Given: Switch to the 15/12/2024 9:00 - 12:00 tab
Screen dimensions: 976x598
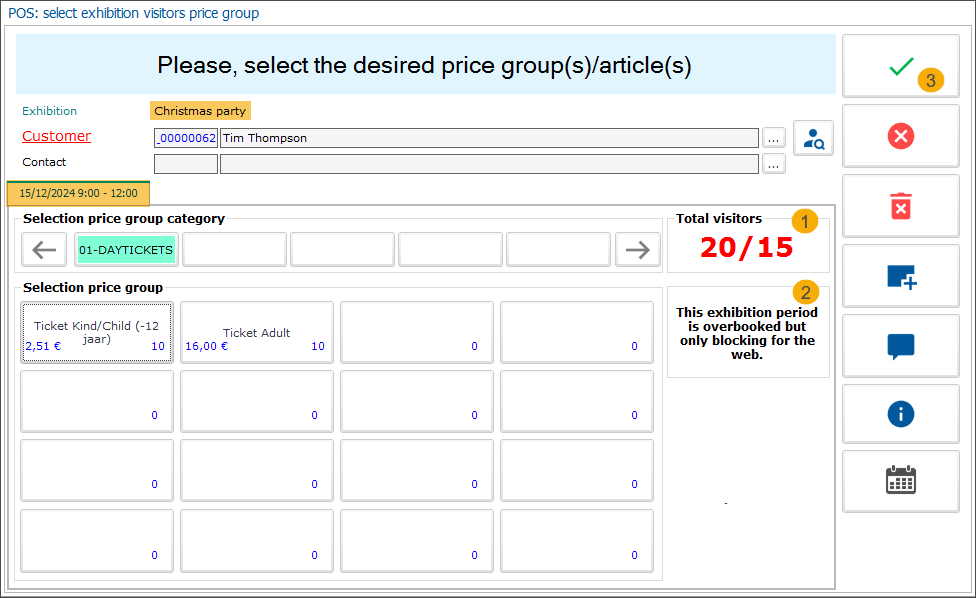Looking at the screenshot, I should (78, 193).
